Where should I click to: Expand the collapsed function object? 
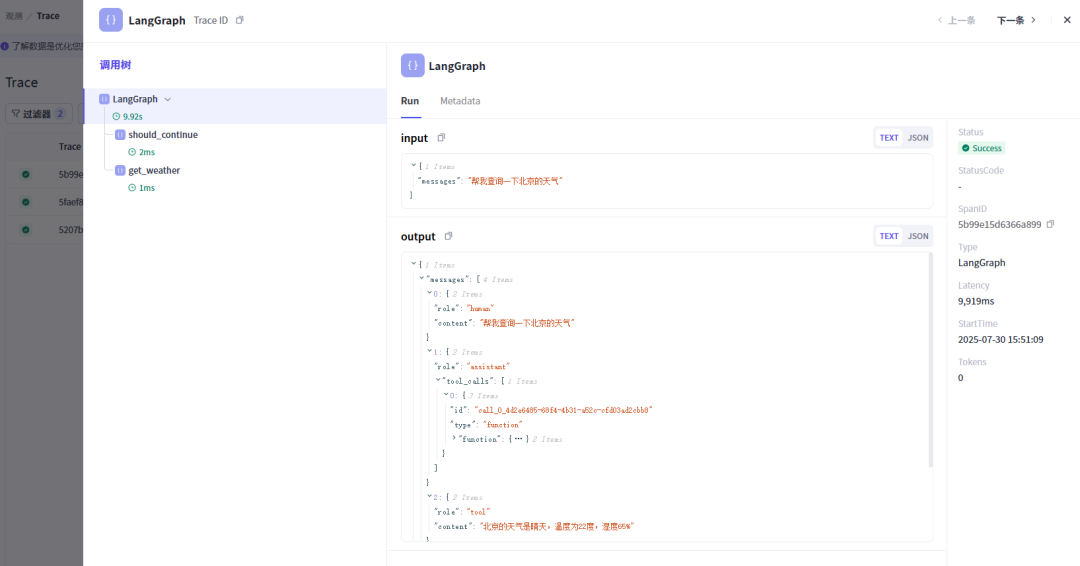pos(454,439)
